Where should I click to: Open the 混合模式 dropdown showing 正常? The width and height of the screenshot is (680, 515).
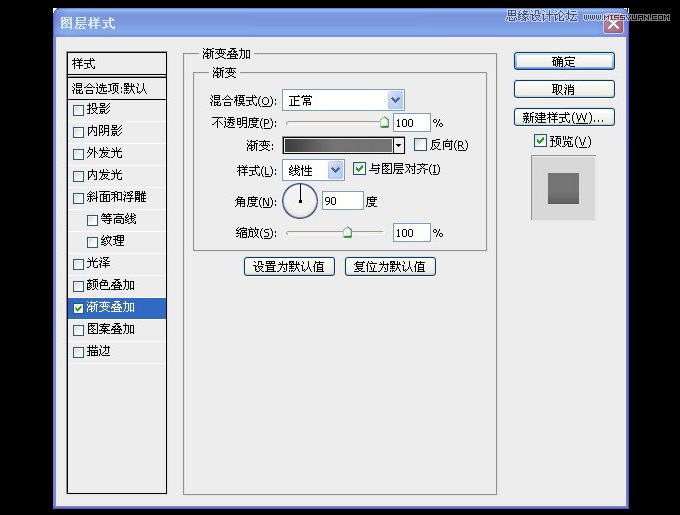pyautogui.click(x=343, y=101)
